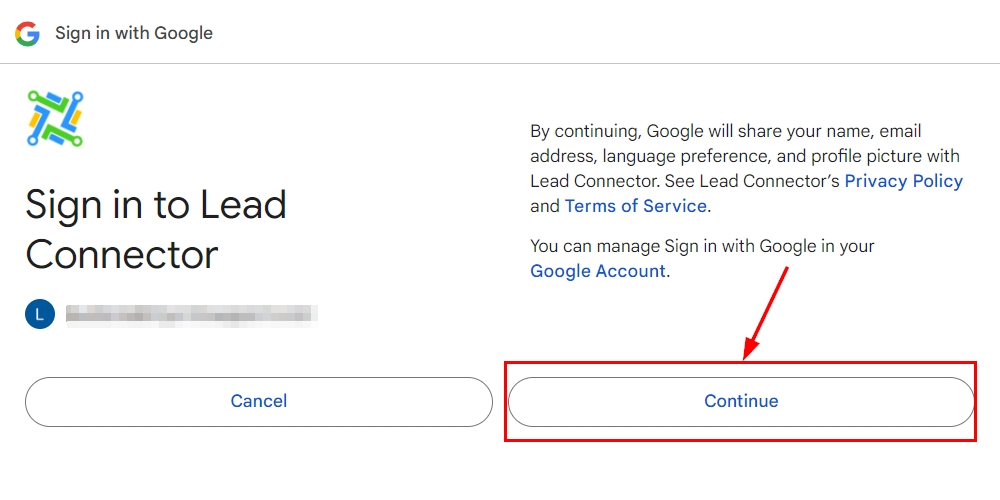Click the Lead Connector app logo
This screenshot has width=1000, height=500.
click(x=55, y=119)
